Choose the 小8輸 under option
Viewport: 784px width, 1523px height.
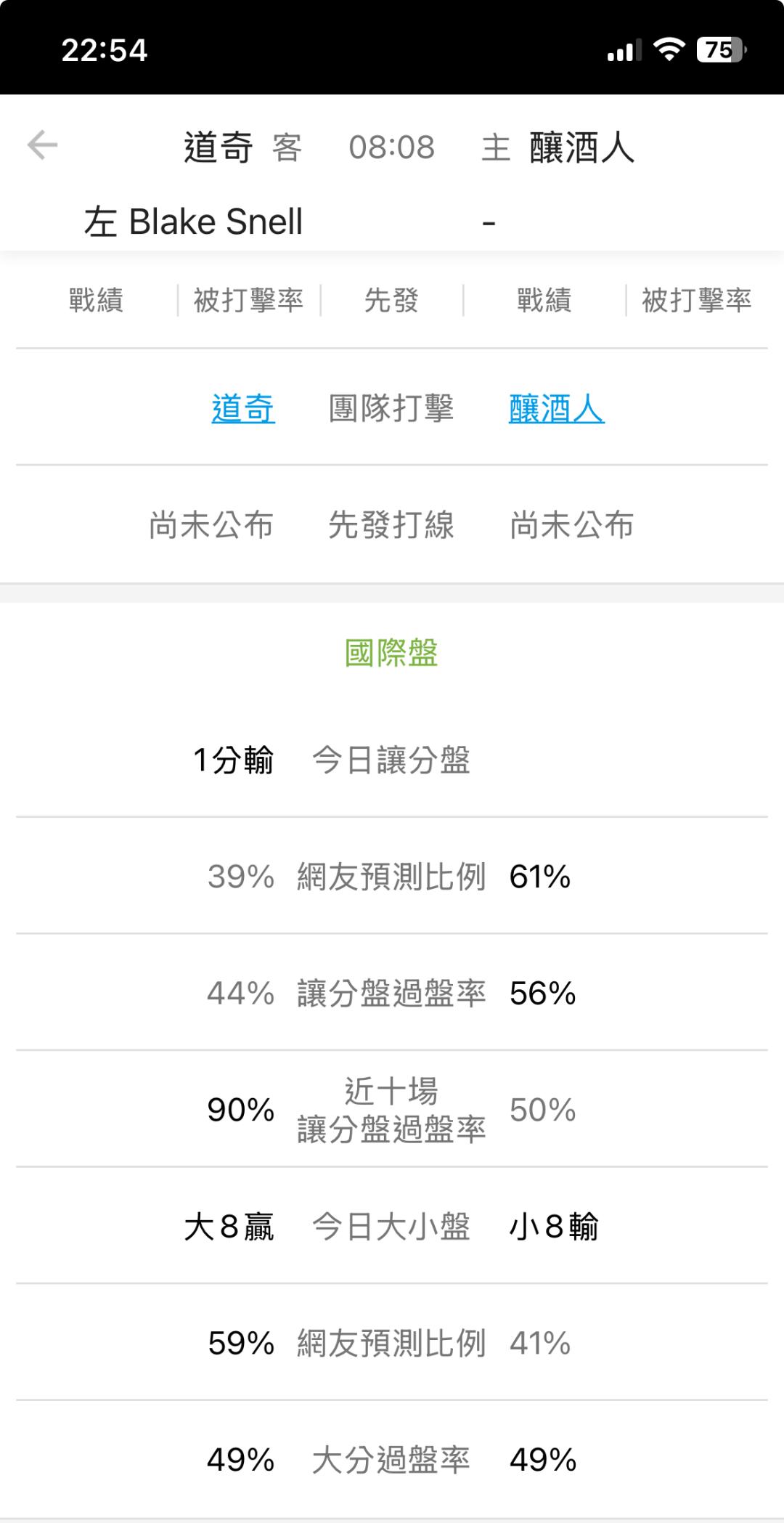(554, 1227)
